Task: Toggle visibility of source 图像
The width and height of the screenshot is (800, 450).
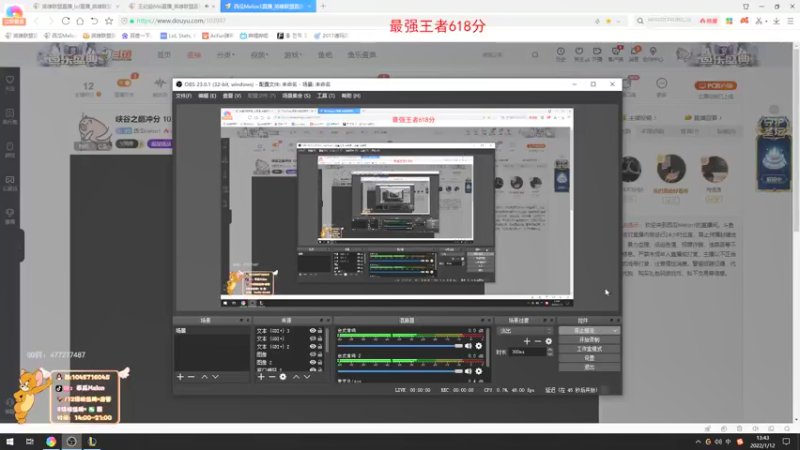Action: click(313, 354)
